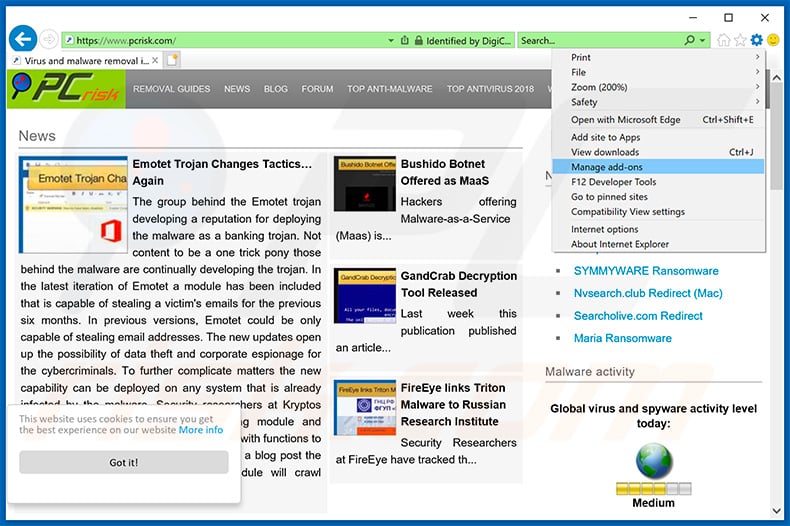
Task: Open FORUM nav item
Action: pyautogui.click(x=317, y=89)
